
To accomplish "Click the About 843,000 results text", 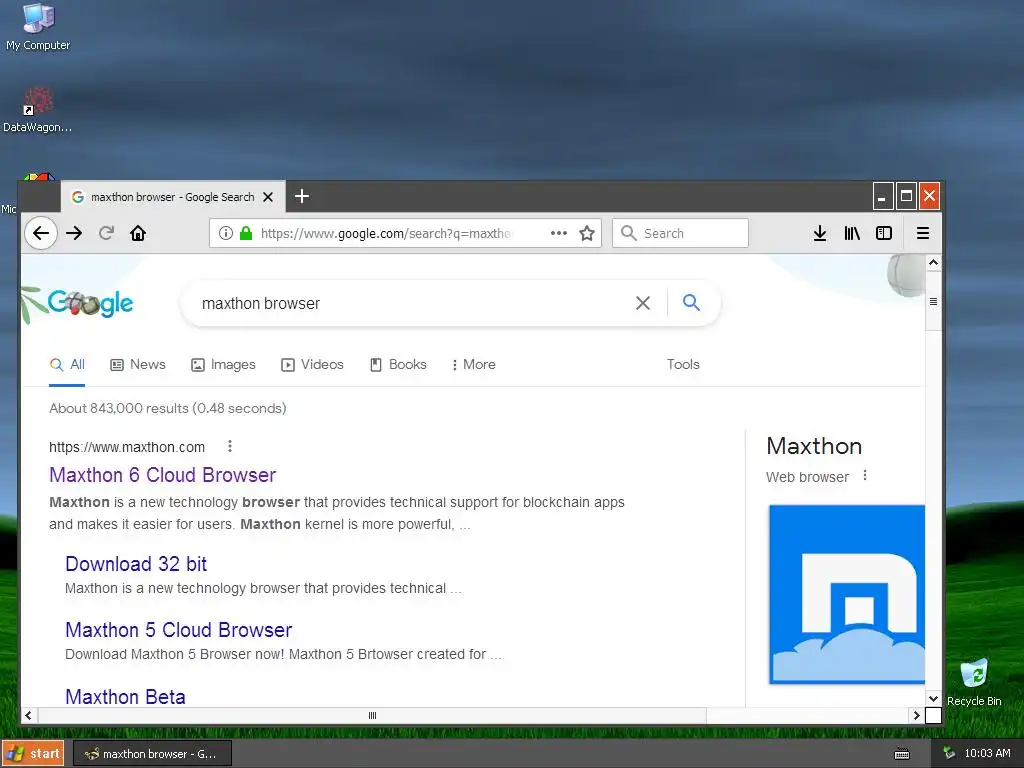I will pos(168,408).
